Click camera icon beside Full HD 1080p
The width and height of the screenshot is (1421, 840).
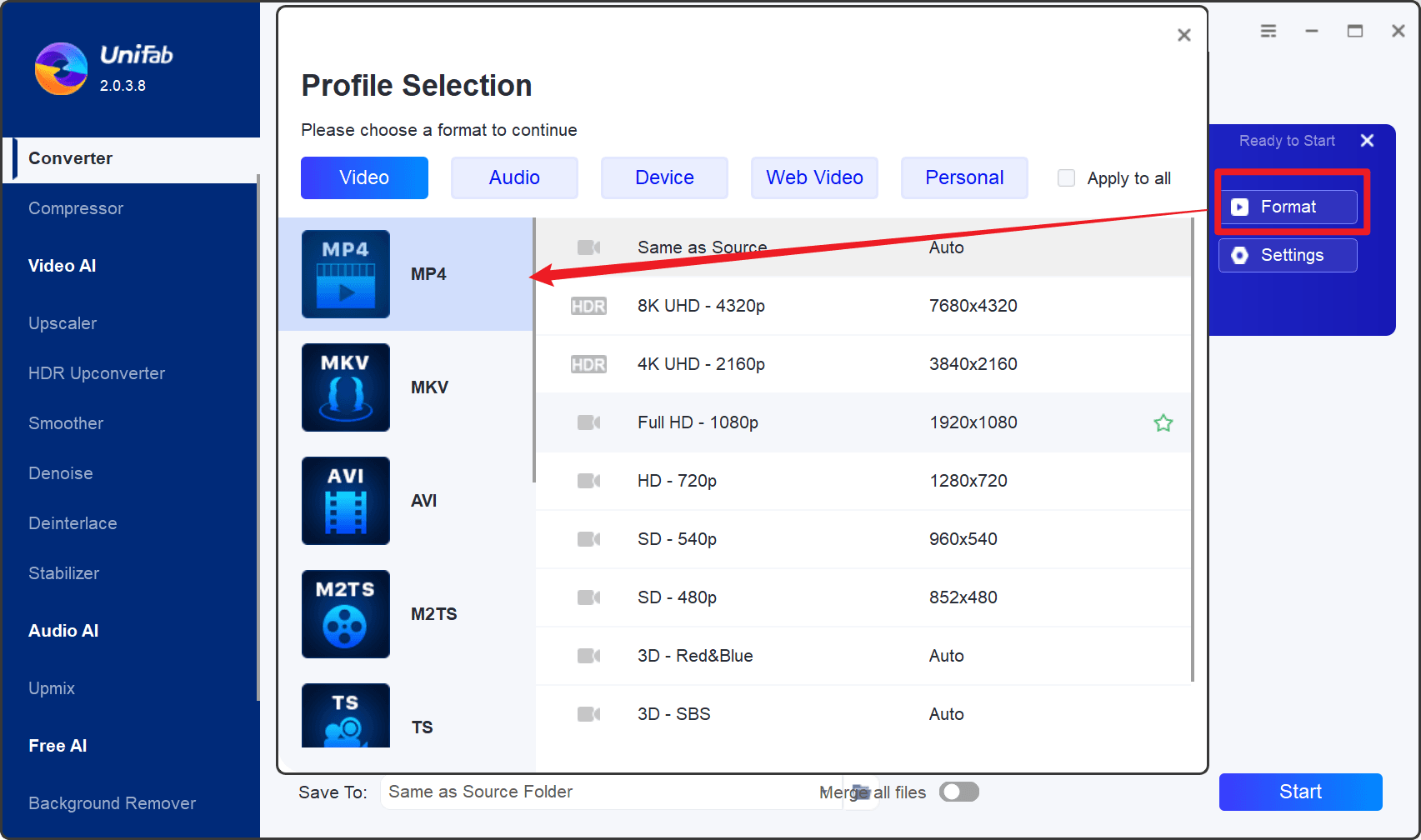click(x=588, y=422)
